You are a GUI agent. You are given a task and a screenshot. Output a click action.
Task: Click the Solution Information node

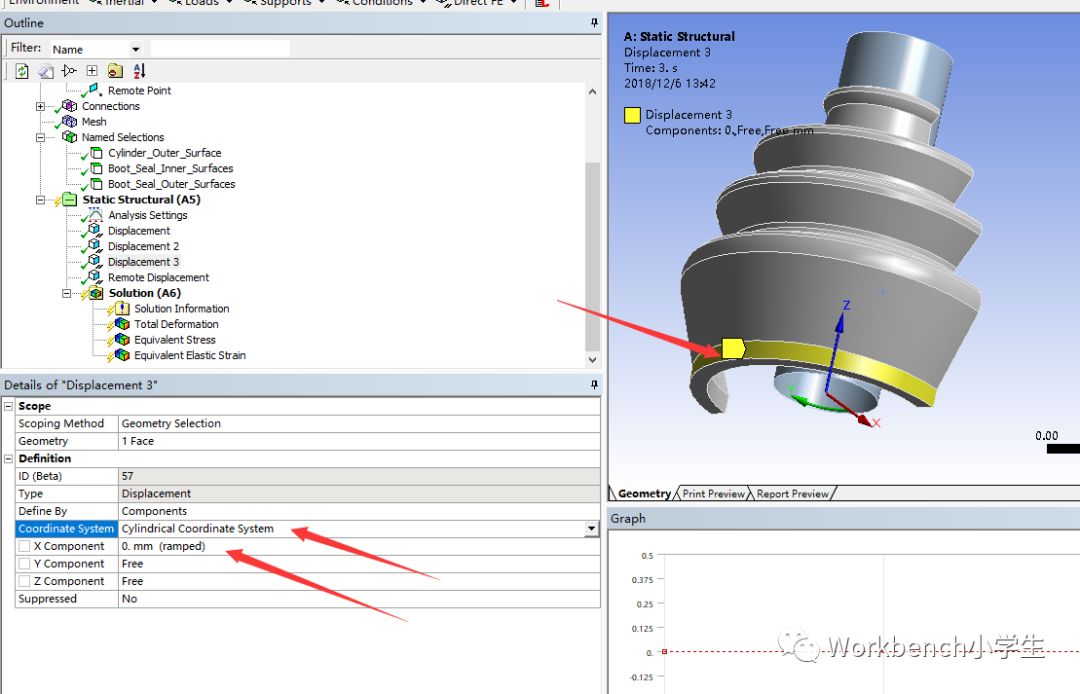point(181,309)
